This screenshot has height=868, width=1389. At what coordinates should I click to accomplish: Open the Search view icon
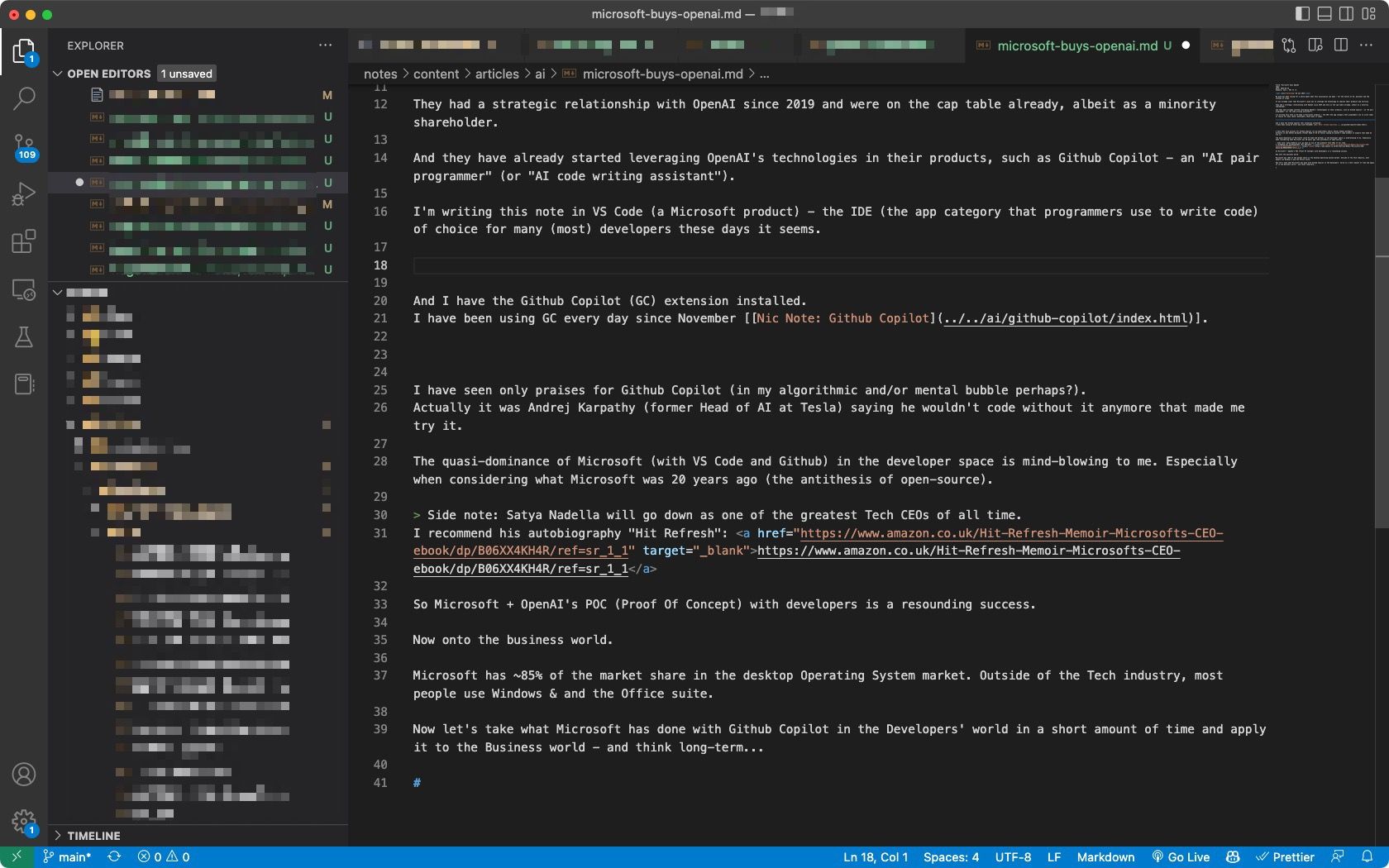24,99
